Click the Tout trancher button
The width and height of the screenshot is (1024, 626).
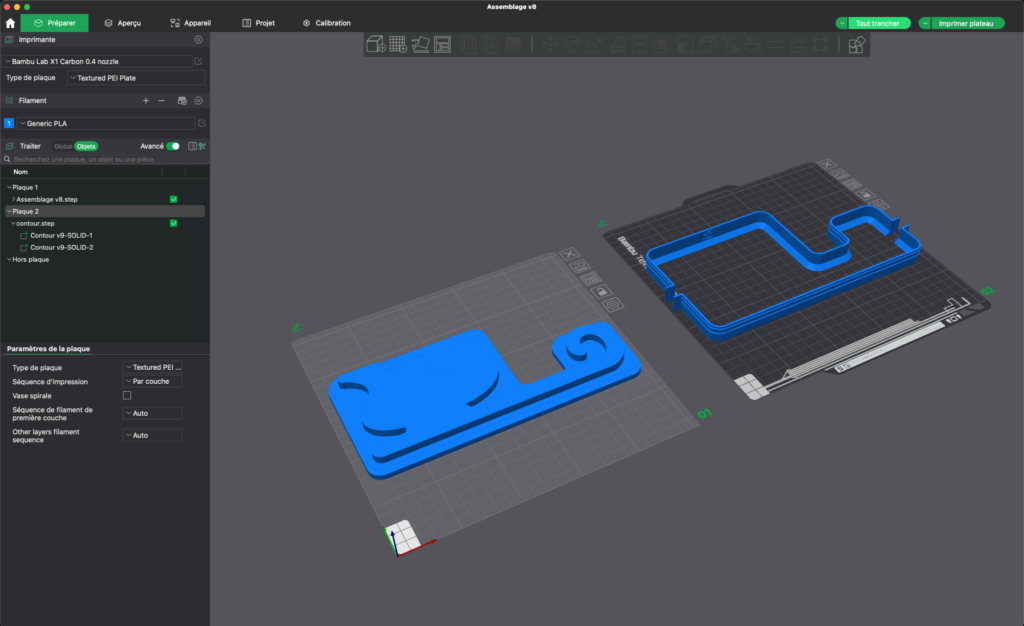(878, 23)
